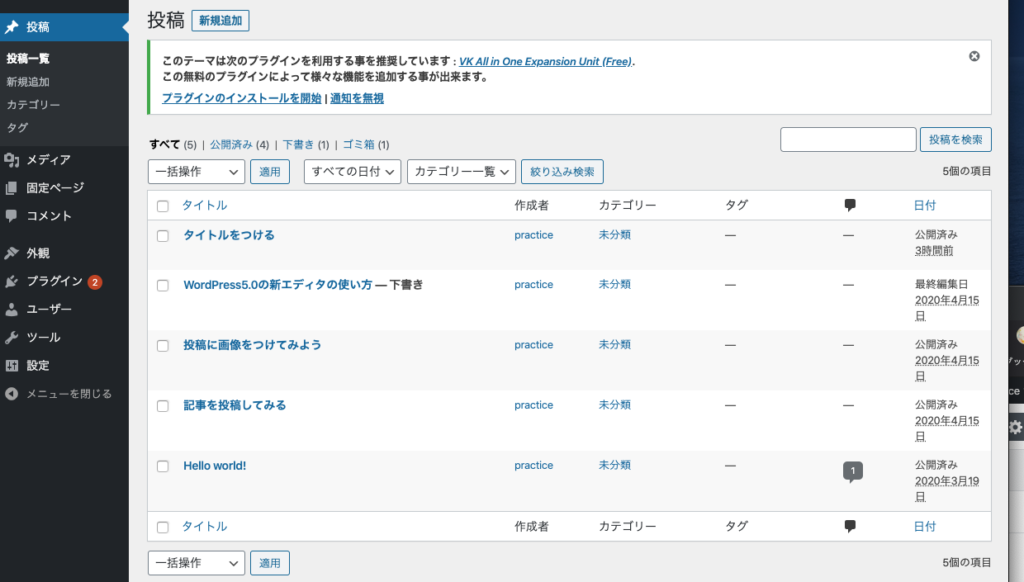Click the Appearance (外観) paintbrush icon
Image resolution: width=1024 pixels, height=582 pixels.
11,253
